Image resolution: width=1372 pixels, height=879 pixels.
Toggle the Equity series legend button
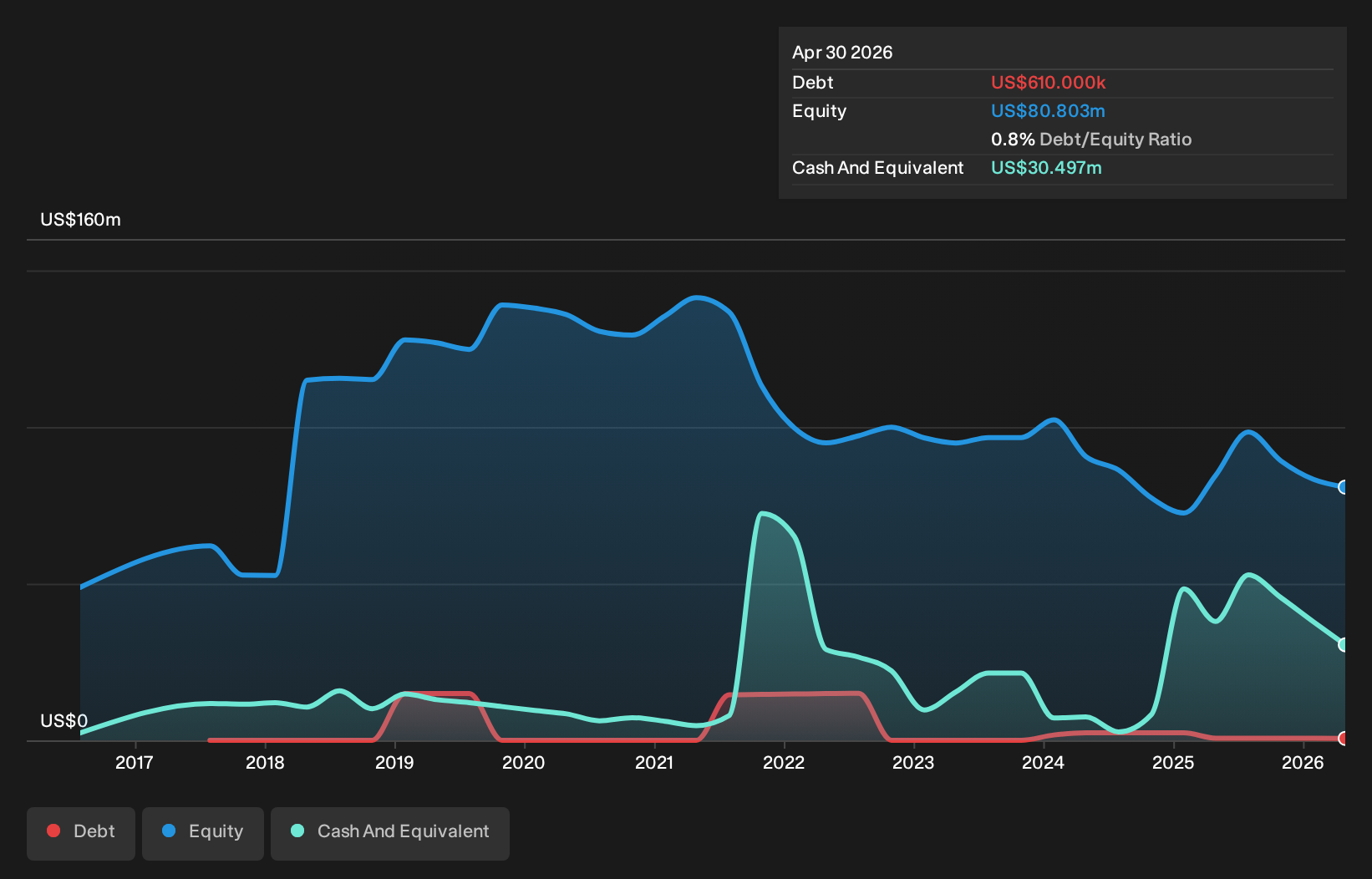(203, 833)
